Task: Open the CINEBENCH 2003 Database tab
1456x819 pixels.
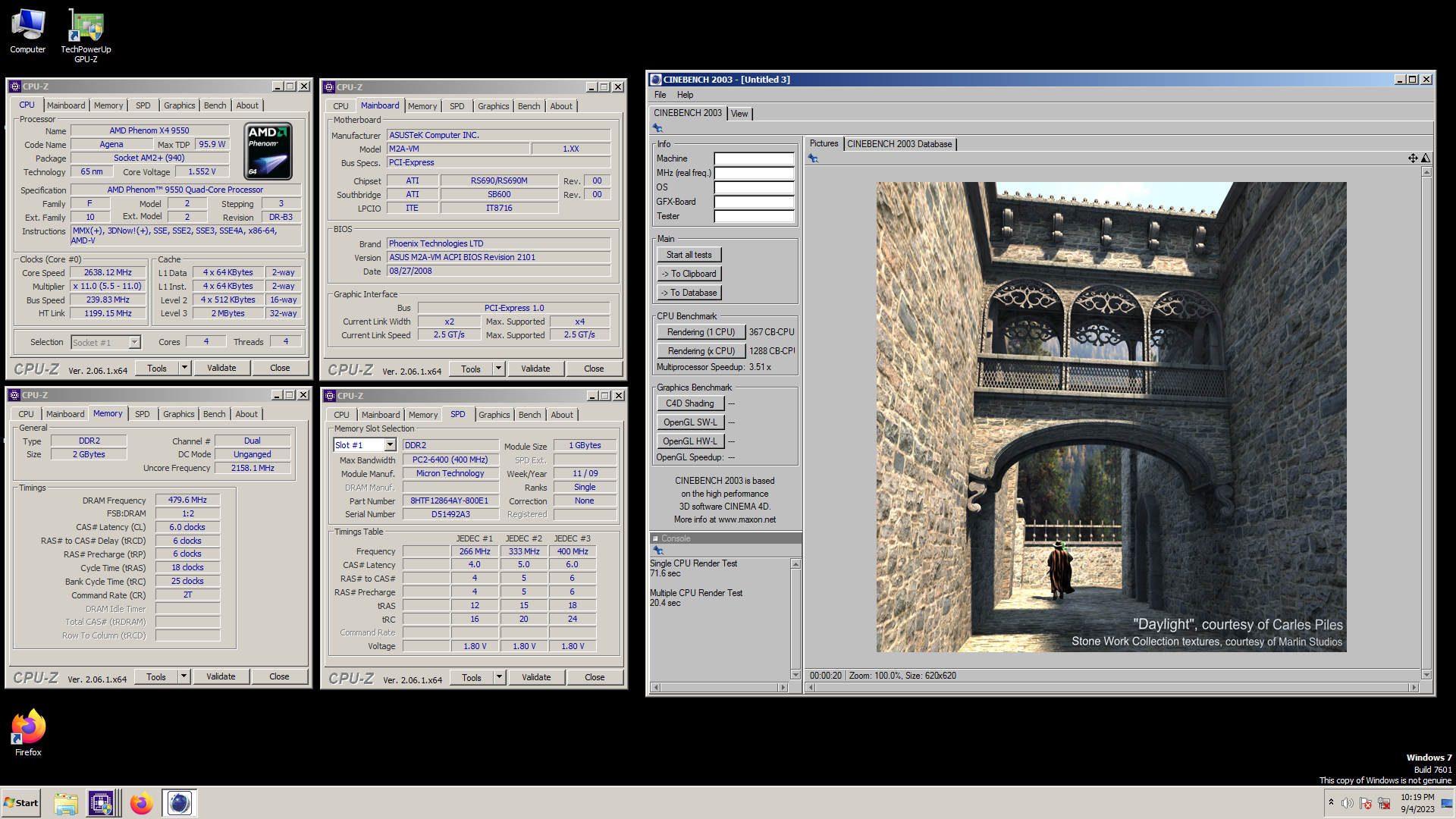Action: [x=899, y=144]
